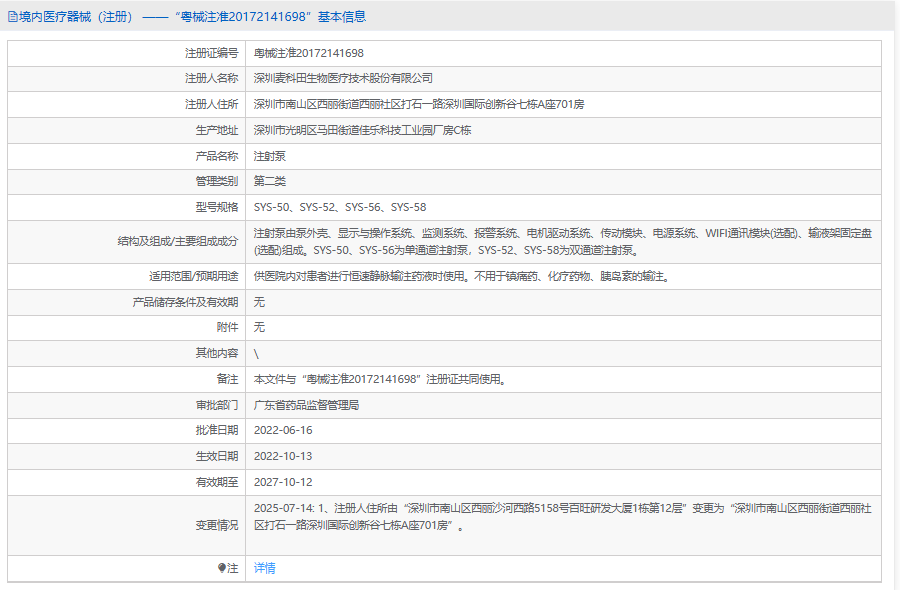Select approving department 广东省药品监督管理局

tap(307, 405)
